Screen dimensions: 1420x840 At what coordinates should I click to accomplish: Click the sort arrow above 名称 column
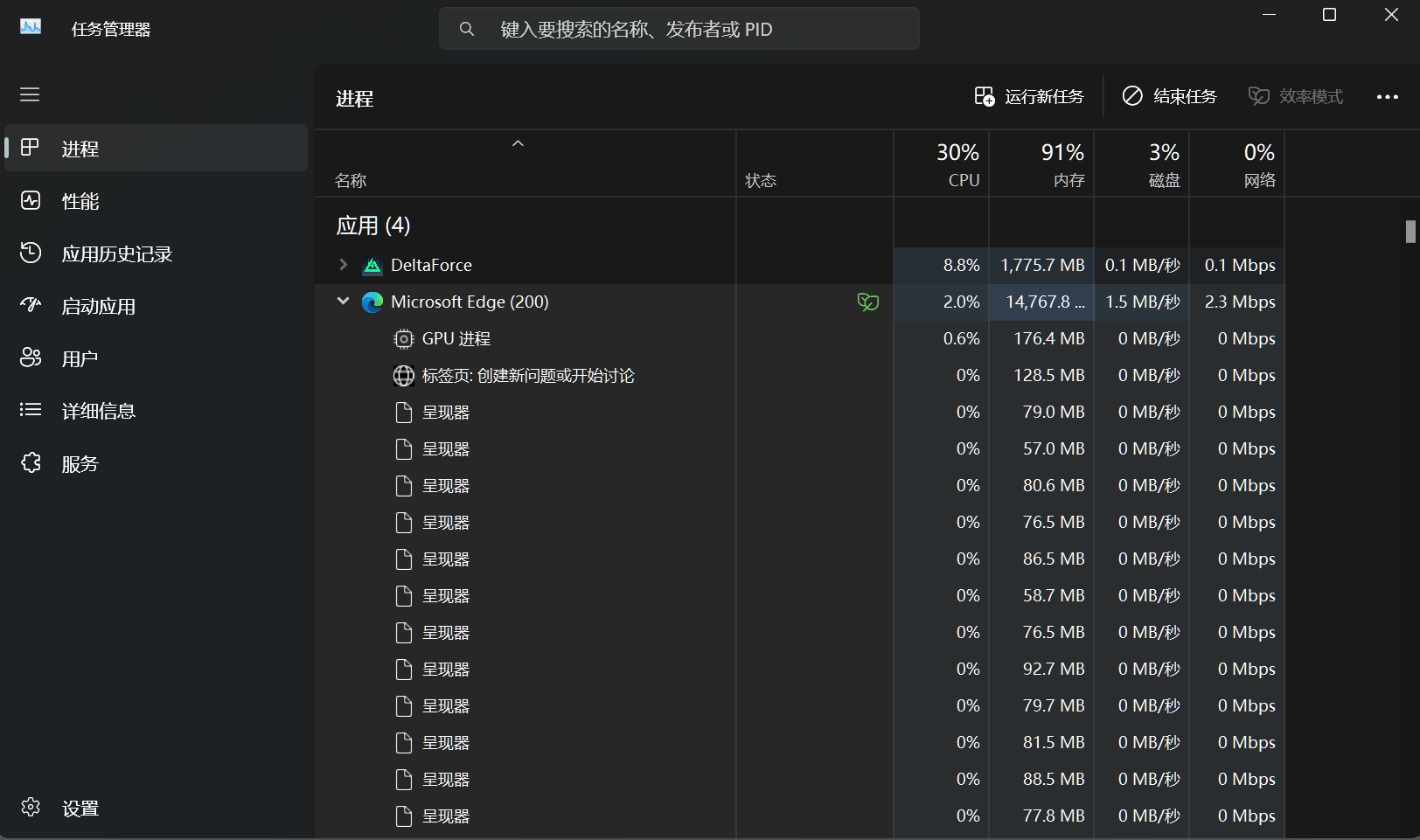518,143
